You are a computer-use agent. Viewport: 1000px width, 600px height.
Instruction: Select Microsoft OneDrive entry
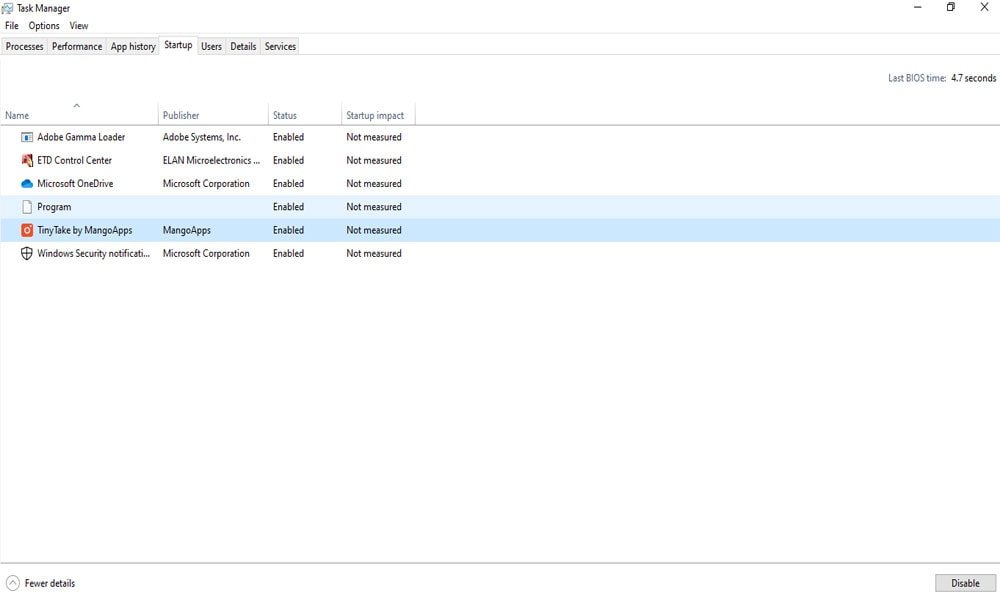click(x=75, y=184)
